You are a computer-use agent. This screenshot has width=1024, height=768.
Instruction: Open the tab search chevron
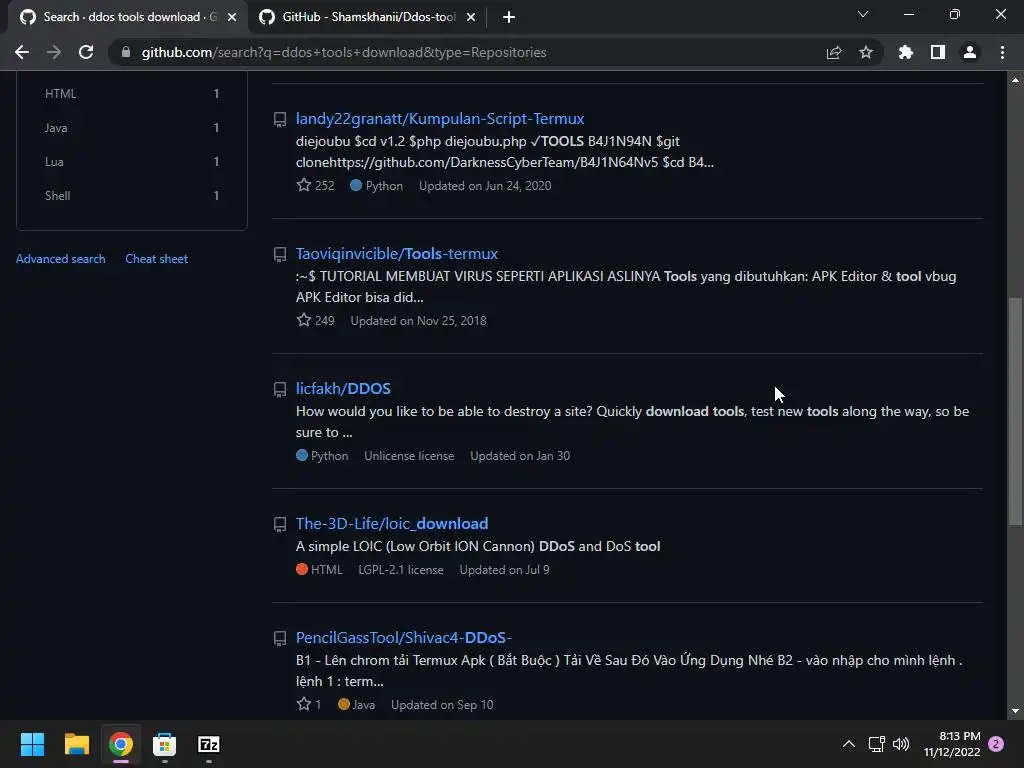pyautogui.click(x=863, y=14)
